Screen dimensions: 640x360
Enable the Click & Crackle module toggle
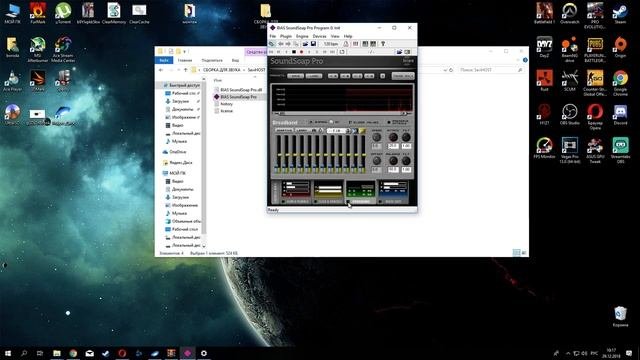coord(316,202)
